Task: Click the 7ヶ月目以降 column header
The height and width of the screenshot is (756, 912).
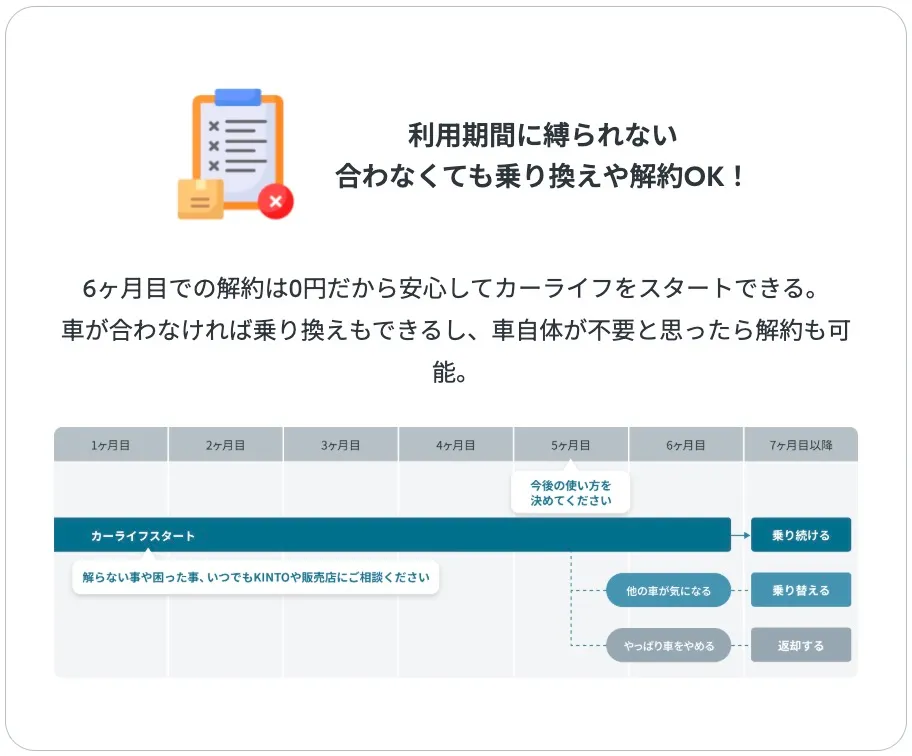Action: pos(800,445)
